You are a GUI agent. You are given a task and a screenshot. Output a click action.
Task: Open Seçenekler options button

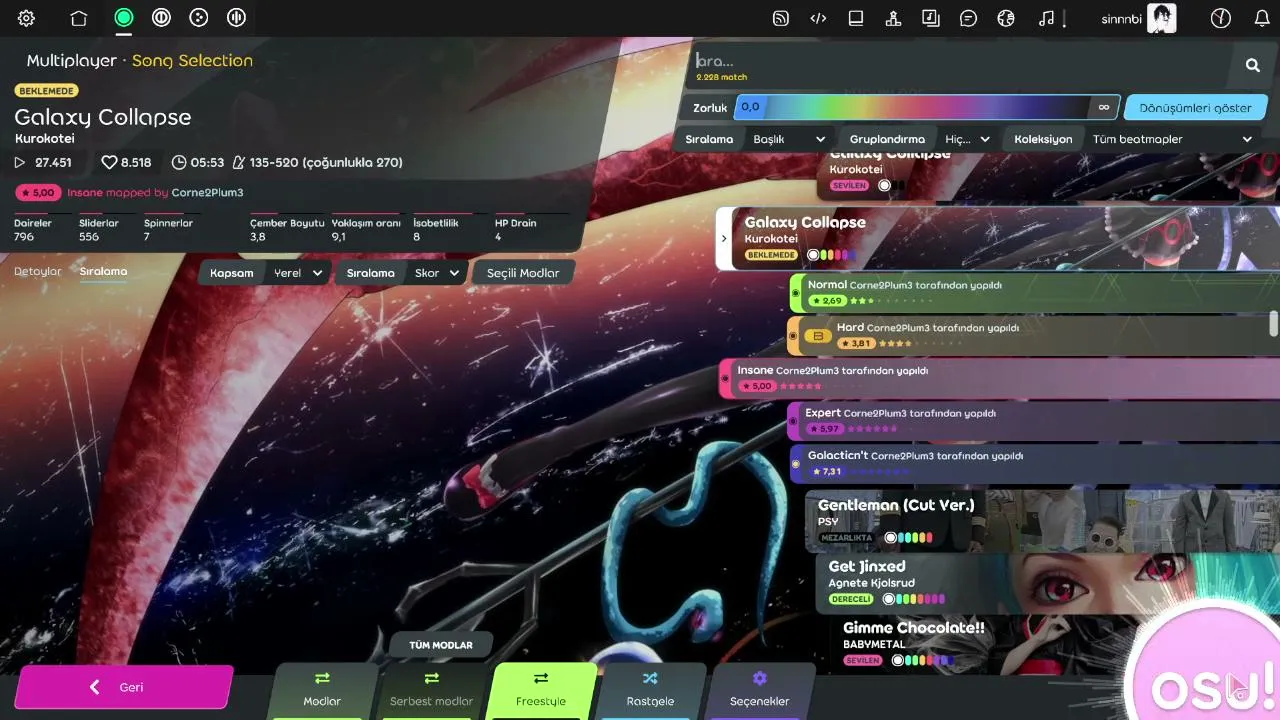pyautogui.click(x=759, y=691)
